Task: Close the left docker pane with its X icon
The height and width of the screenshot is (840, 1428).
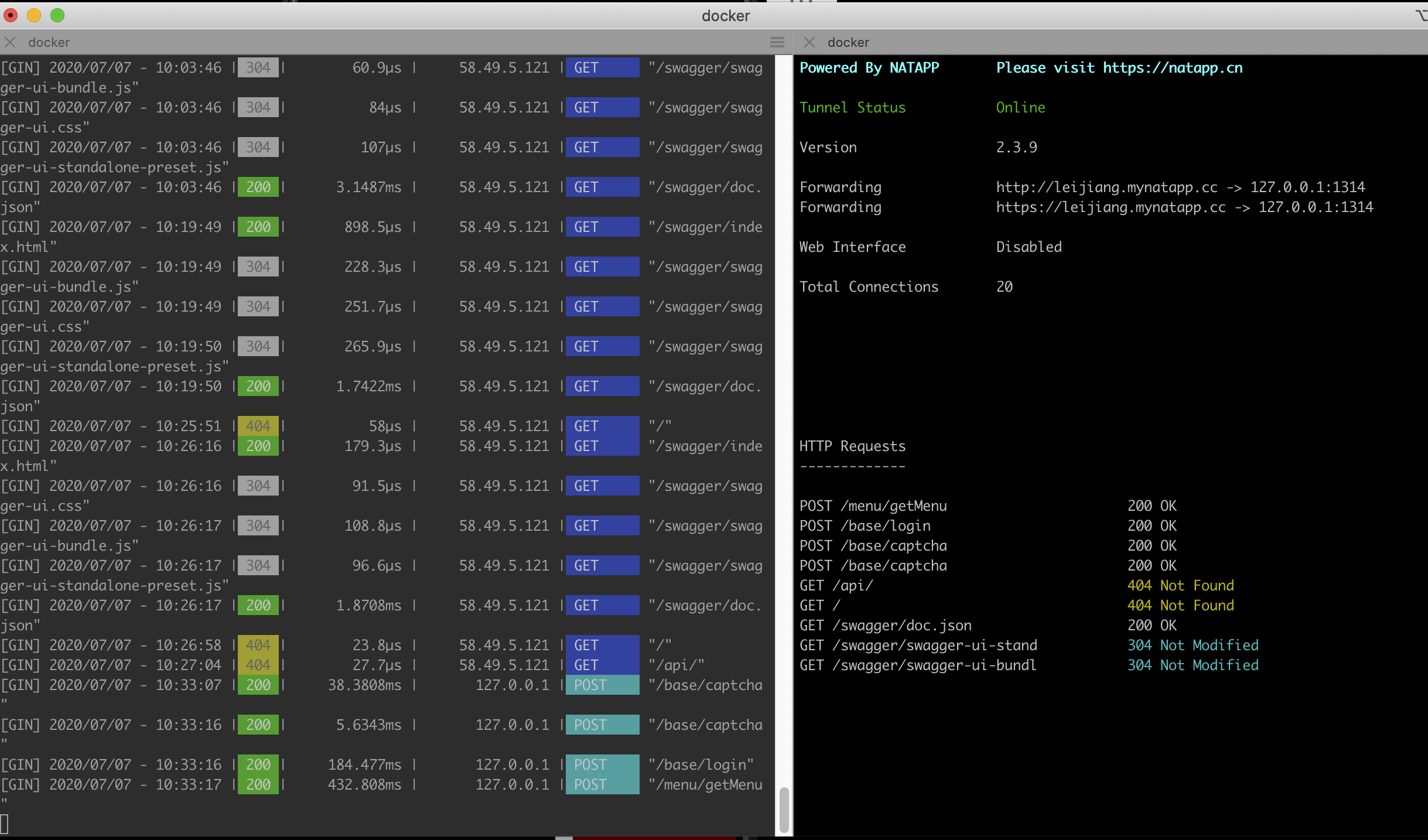Action: (x=9, y=42)
